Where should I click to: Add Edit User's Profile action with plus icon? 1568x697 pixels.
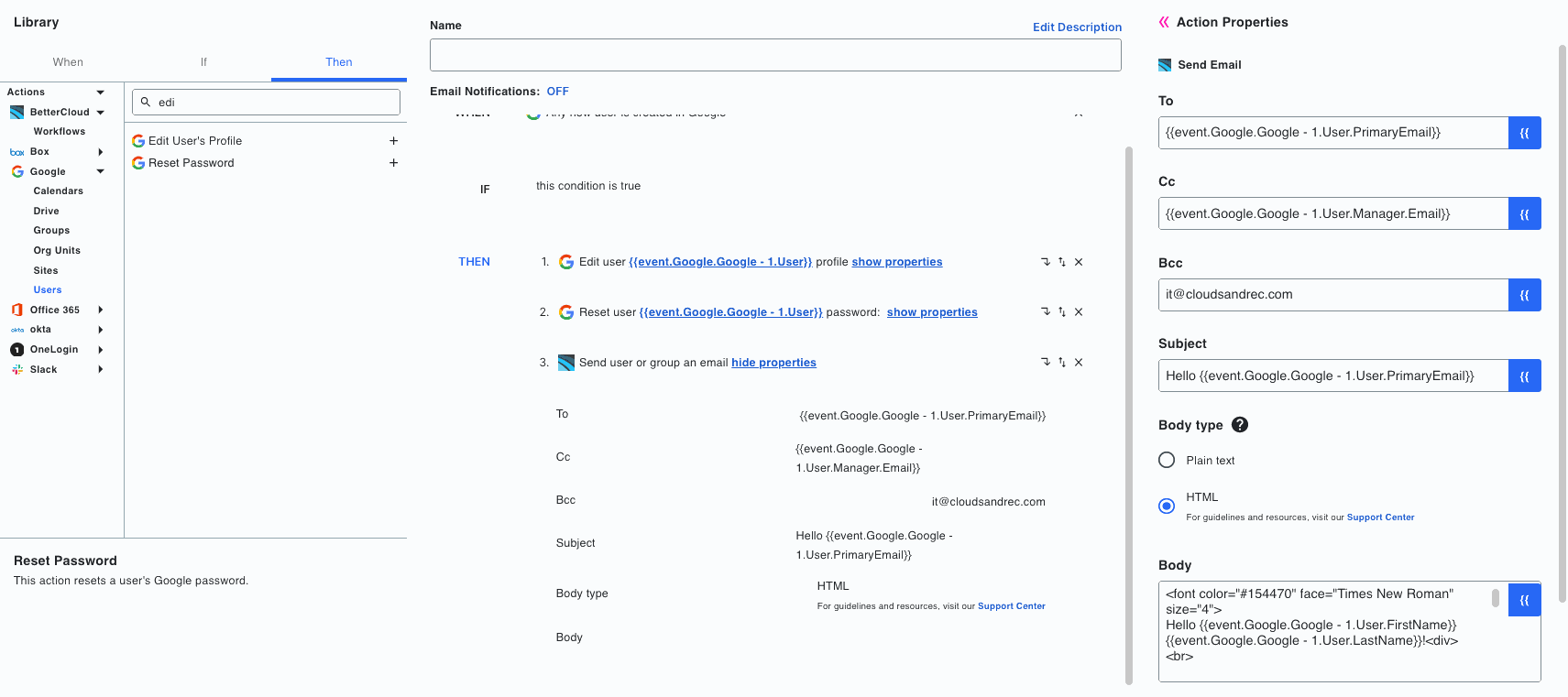pyautogui.click(x=393, y=141)
